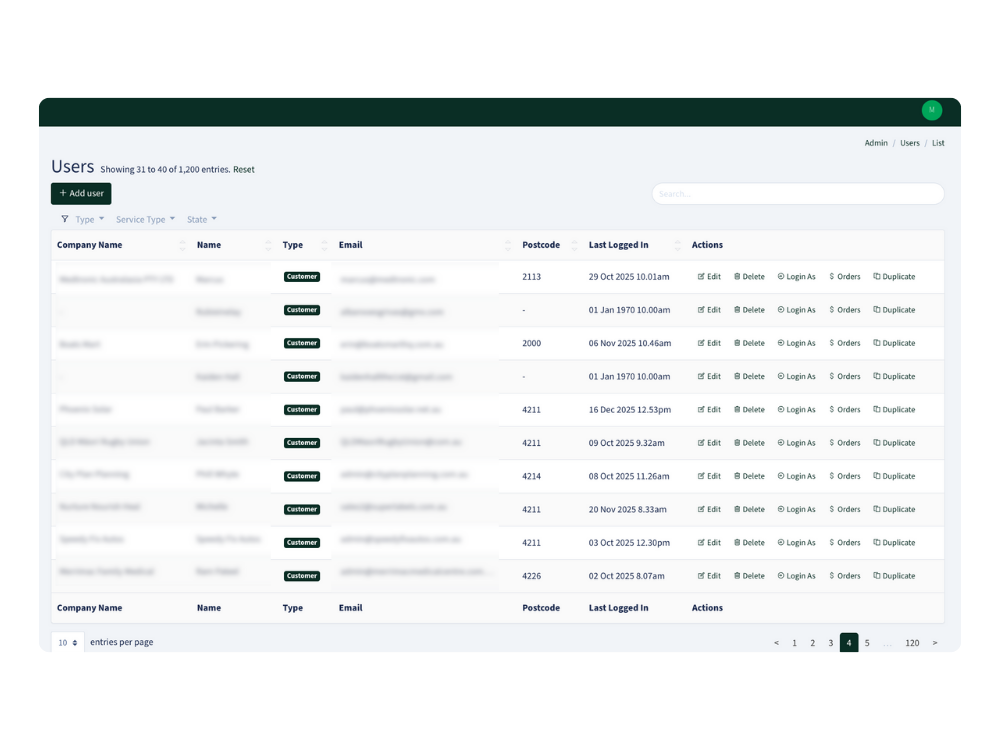Screen dimensions: 1000x750
Task: Edit the bottom row user
Action: click(708, 575)
